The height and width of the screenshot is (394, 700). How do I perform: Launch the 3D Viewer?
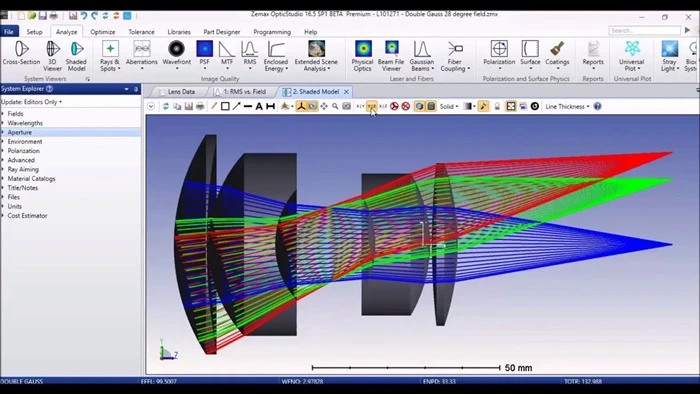coord(52,55)
